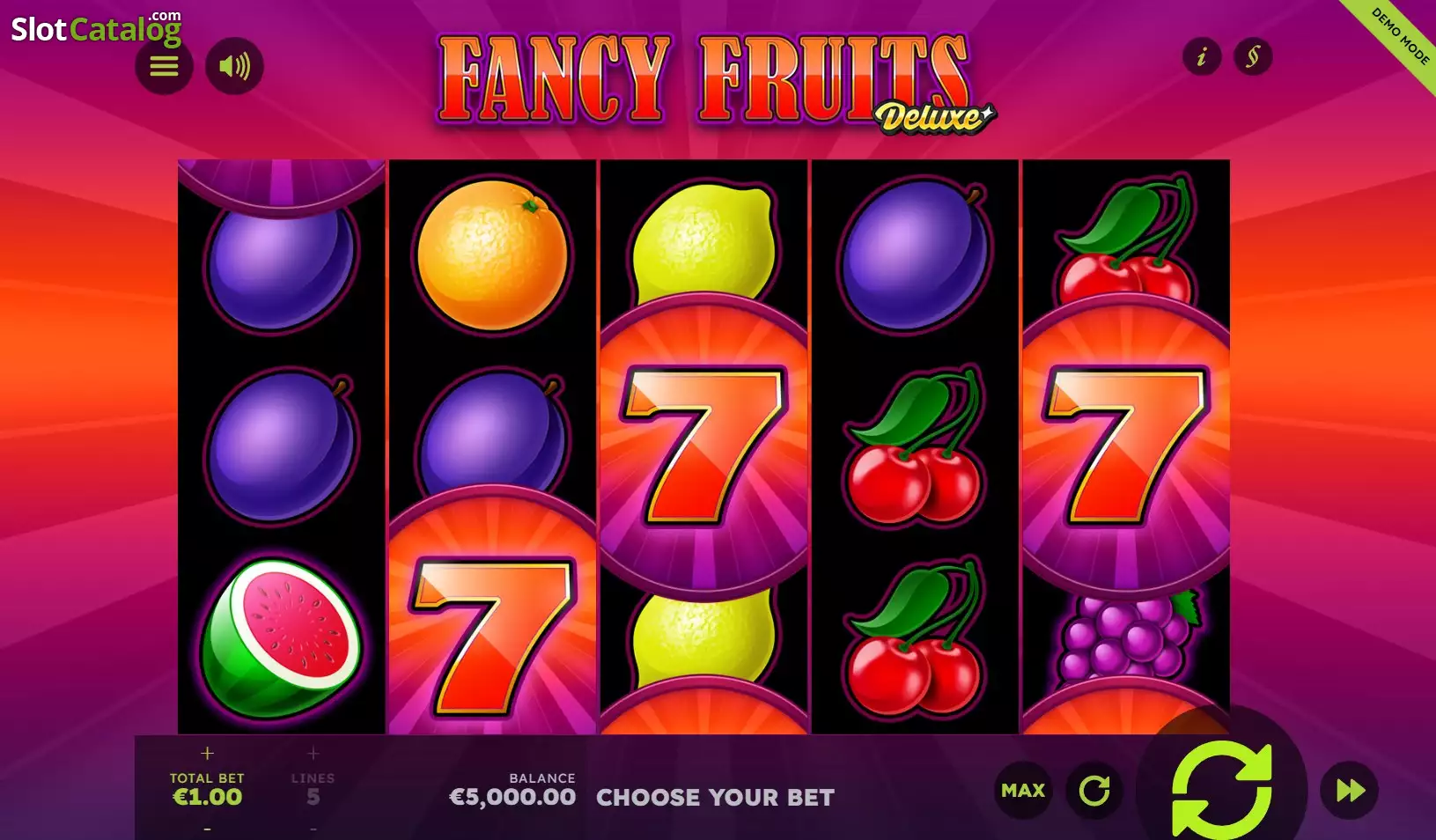This screenshot has height=840, width=1436.
Task: Open the info button
Action: (1202, 57)
